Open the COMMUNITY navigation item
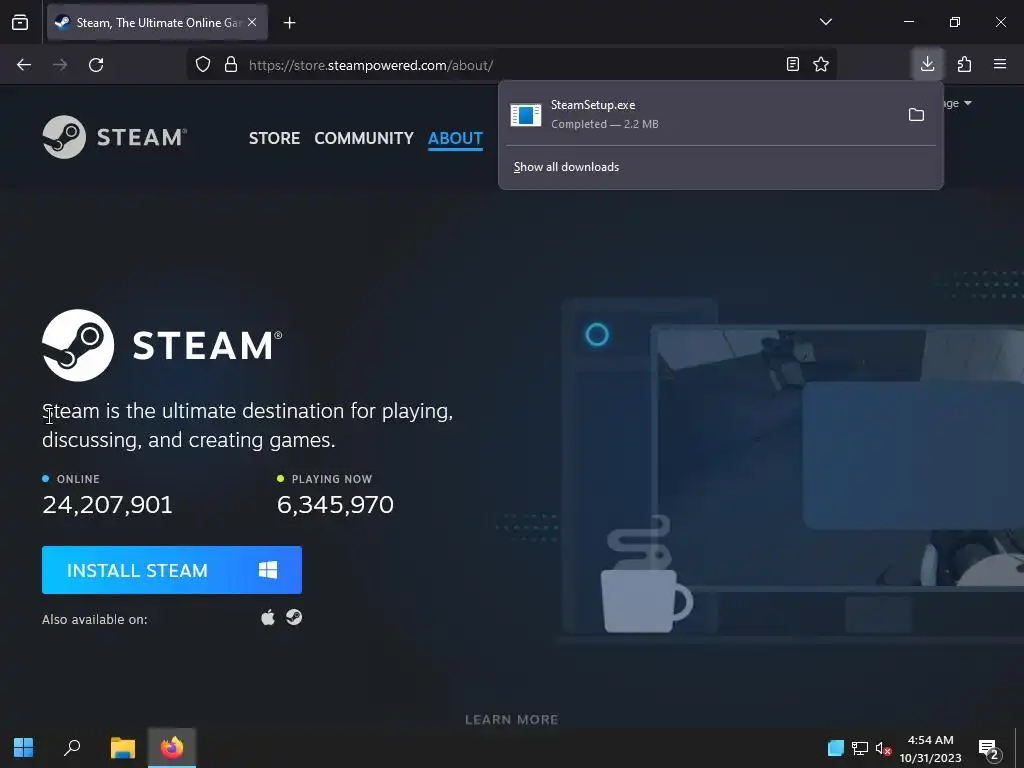 pos(364,138)
